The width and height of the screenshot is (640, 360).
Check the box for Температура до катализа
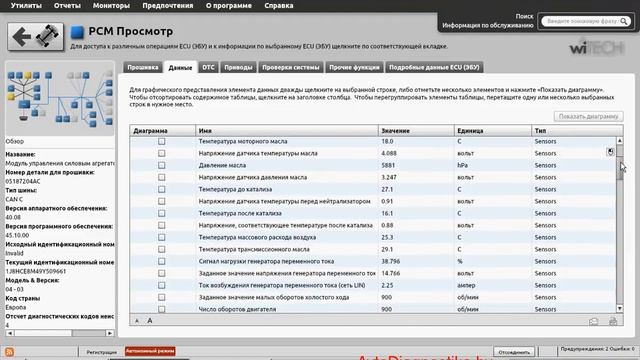click(162, 189)
